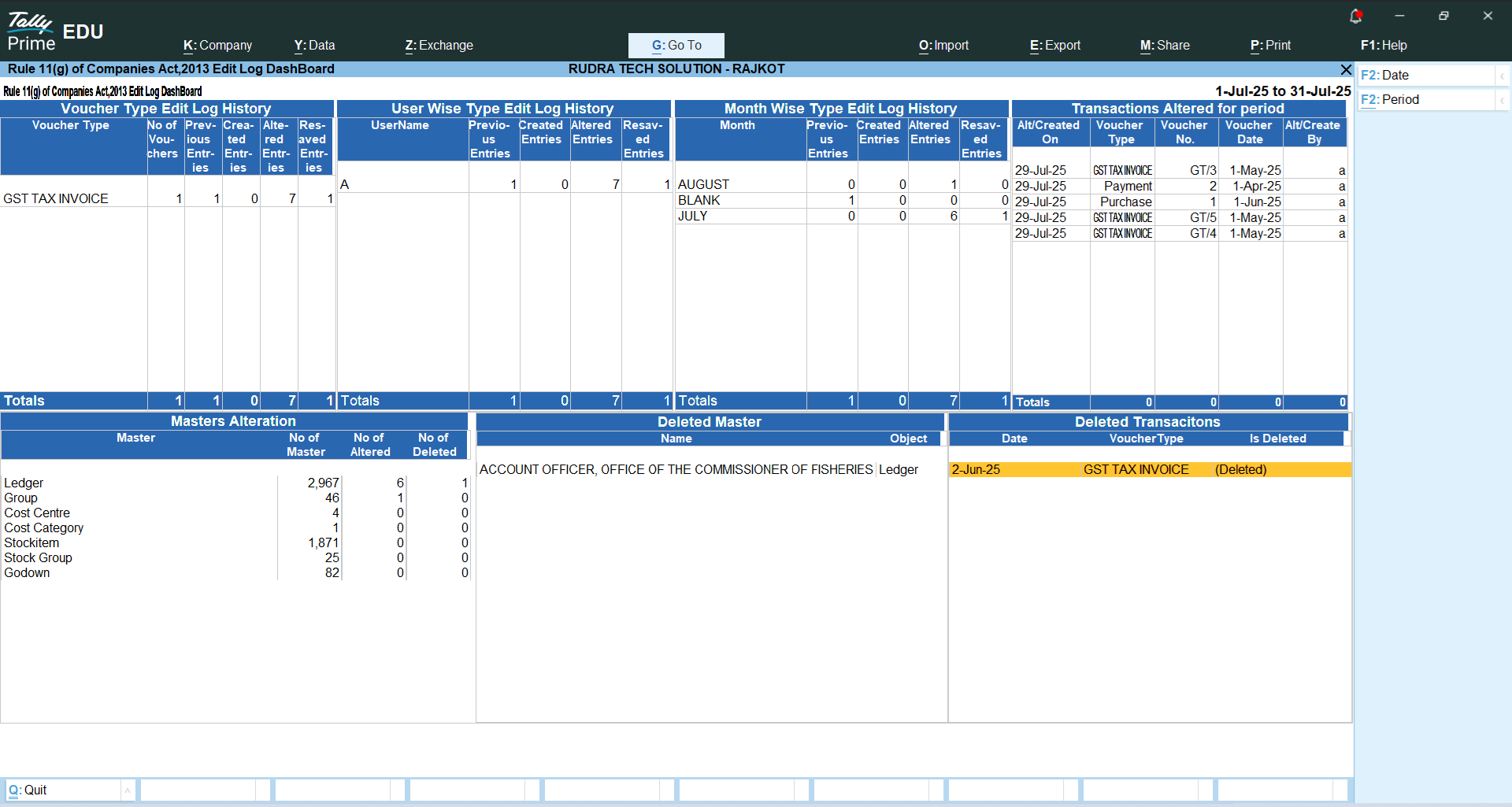Screen dimensions: 1512x807
Task: Minimize the TallyPrime window
Action: [1399, 16]
